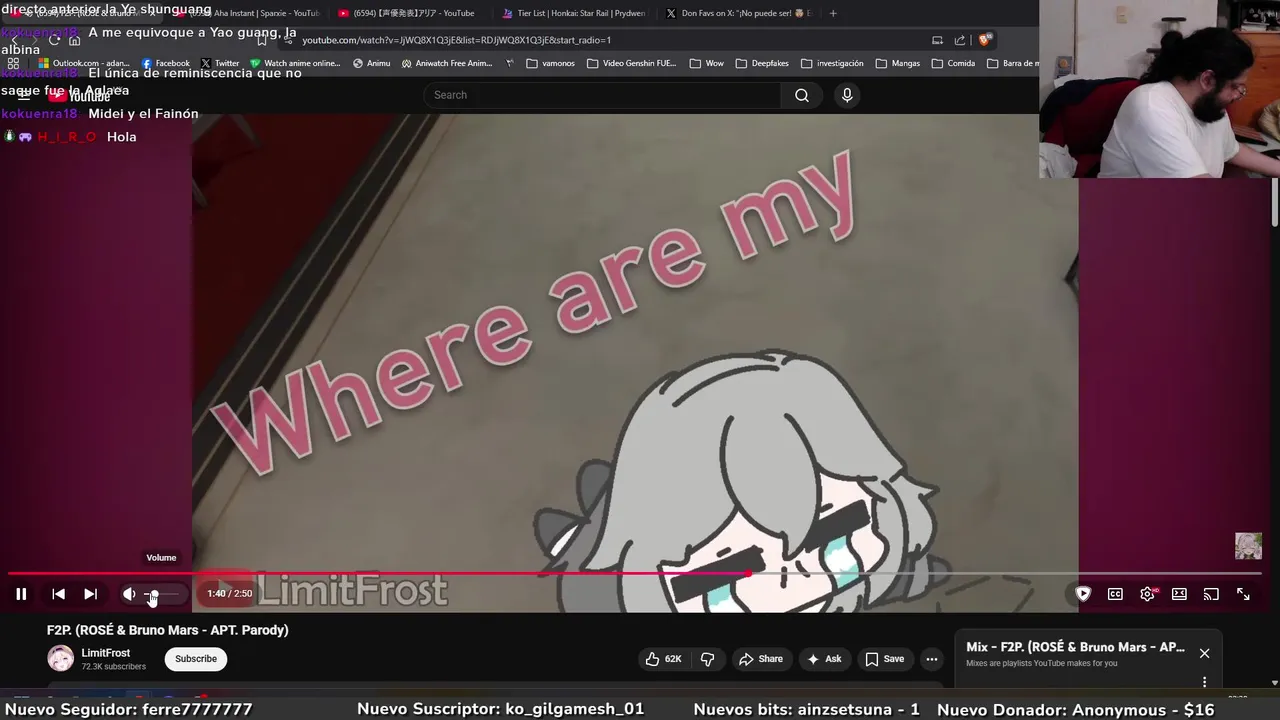1280x720 pixels.
Task: Expand Video Genshin FUE bookmarks folder
Action: 632,63
